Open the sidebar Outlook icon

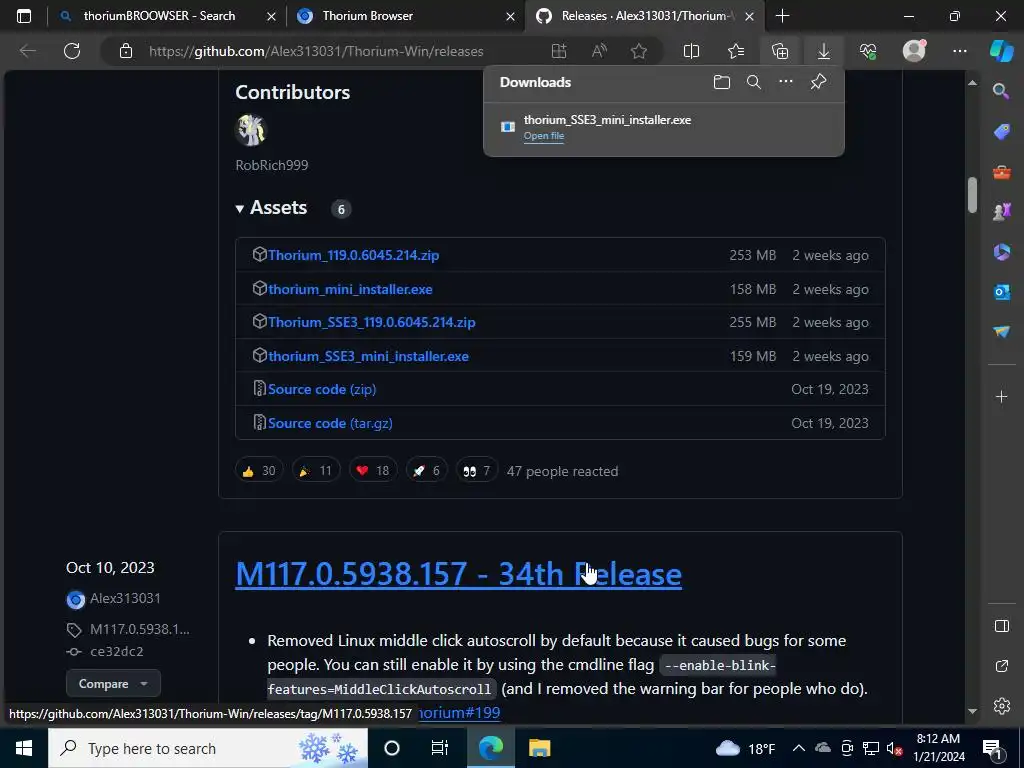point(1001,292)
